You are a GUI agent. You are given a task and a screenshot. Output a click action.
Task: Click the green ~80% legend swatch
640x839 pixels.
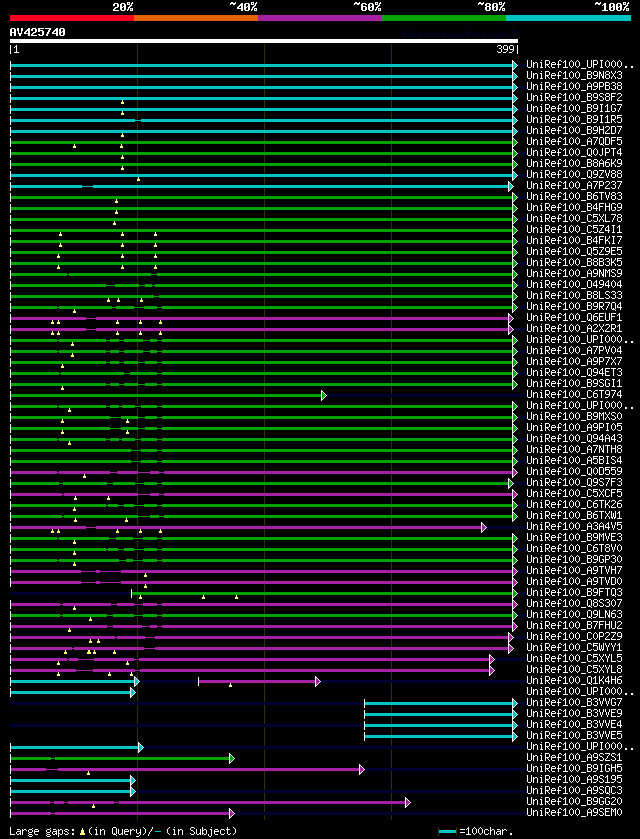point(444,18)
